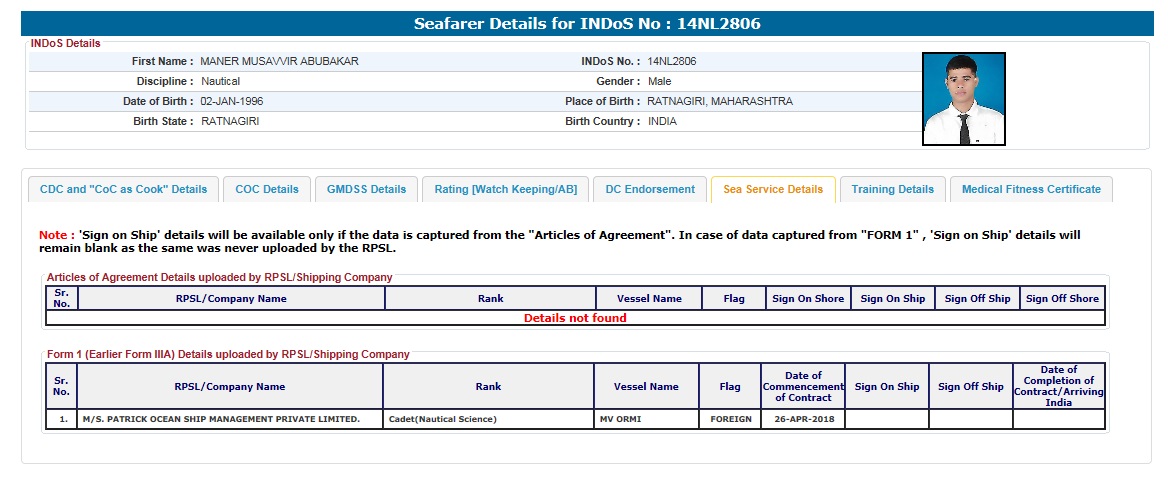Select the Cadet(Nautical Science) rank cell

(441, 419)
